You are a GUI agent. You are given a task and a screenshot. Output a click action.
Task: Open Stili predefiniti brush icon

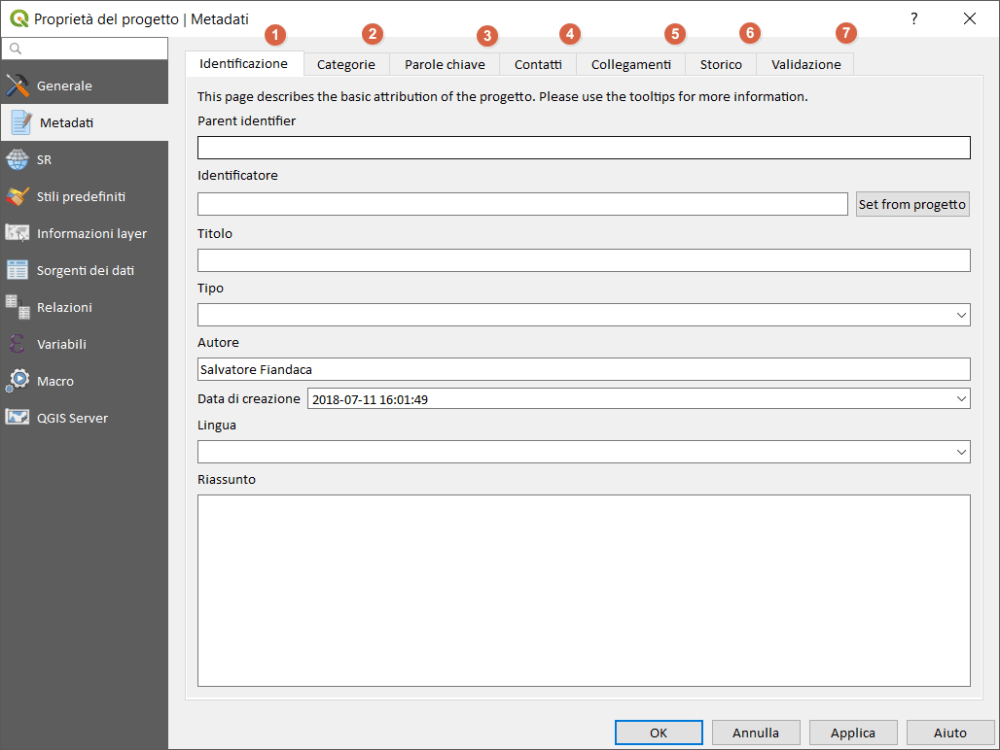pos(18,197)
